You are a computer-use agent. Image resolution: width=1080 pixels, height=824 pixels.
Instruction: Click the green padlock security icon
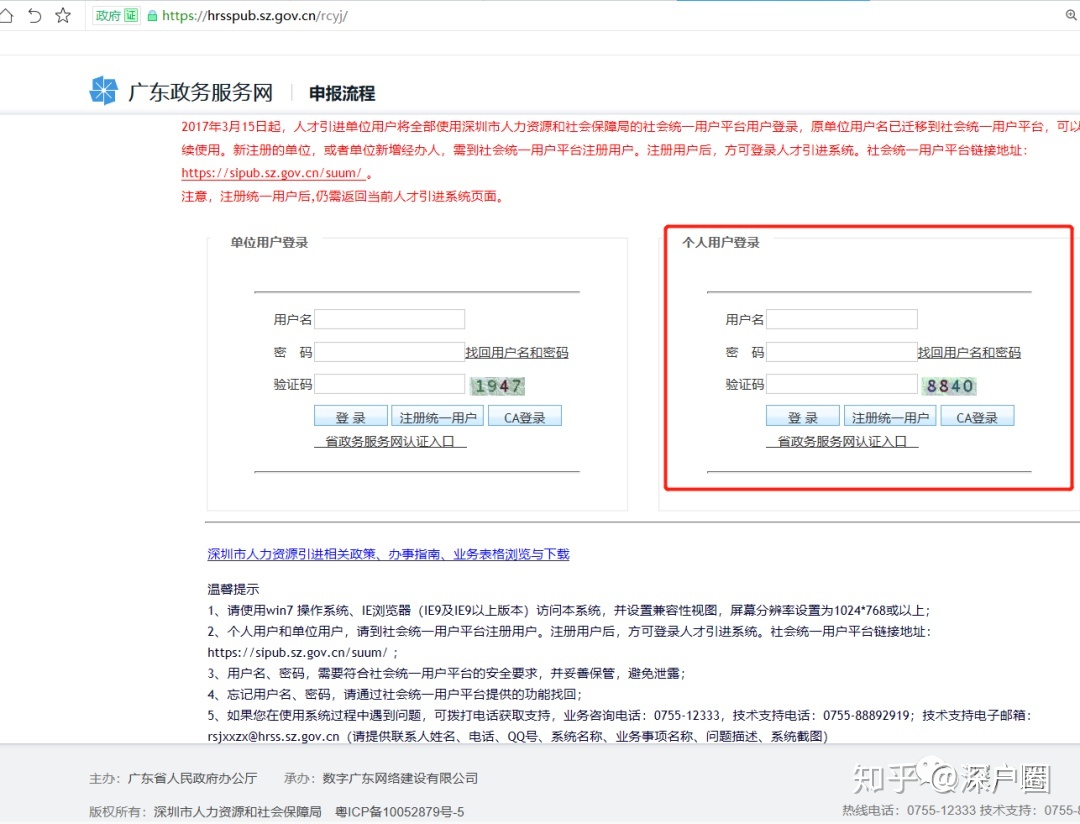click(152, 16)
